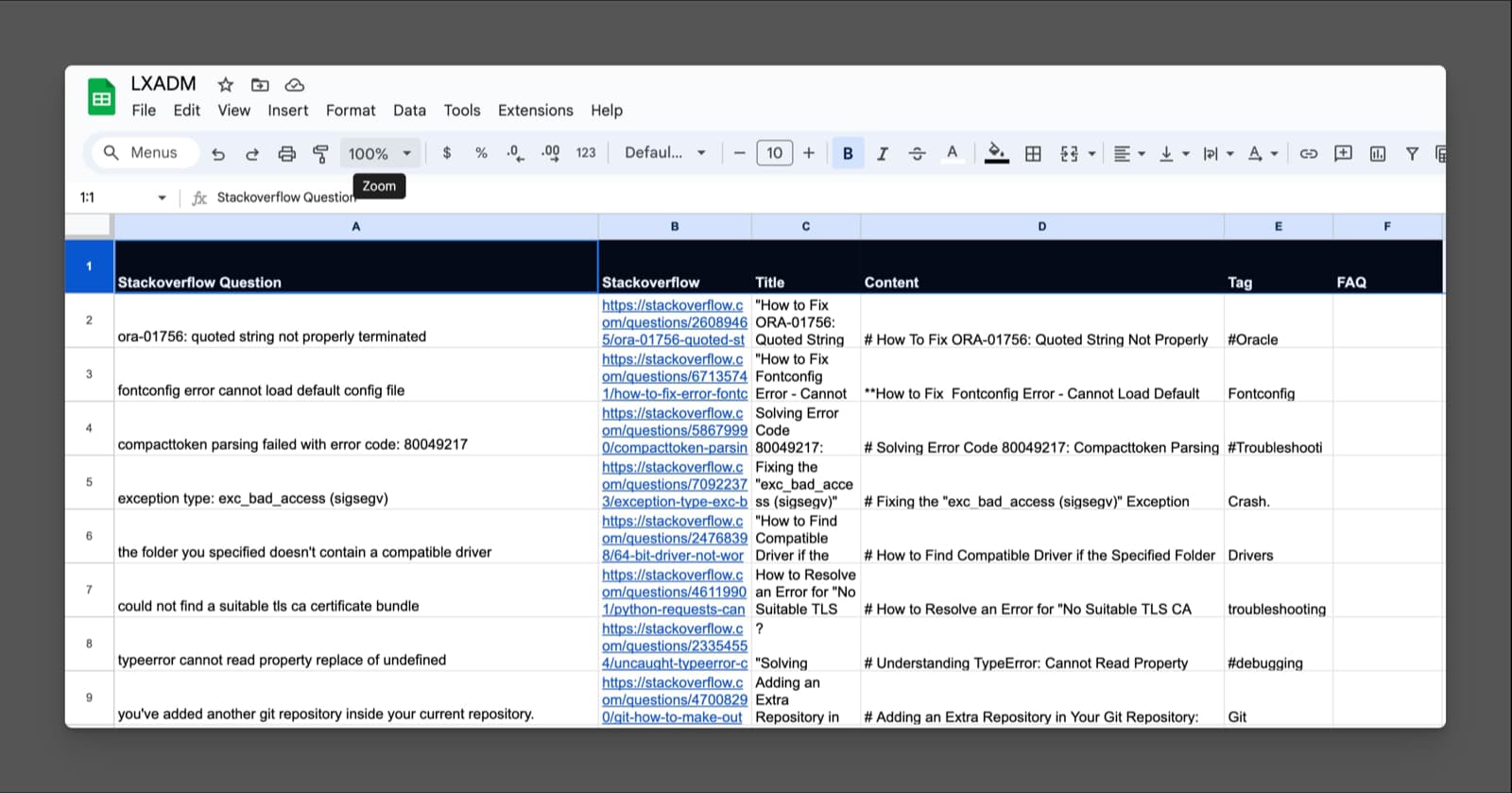This screenshot has height=793, width=1512.
Task: Open the python-requests stackoverflow link
Action: click(674, 592)
